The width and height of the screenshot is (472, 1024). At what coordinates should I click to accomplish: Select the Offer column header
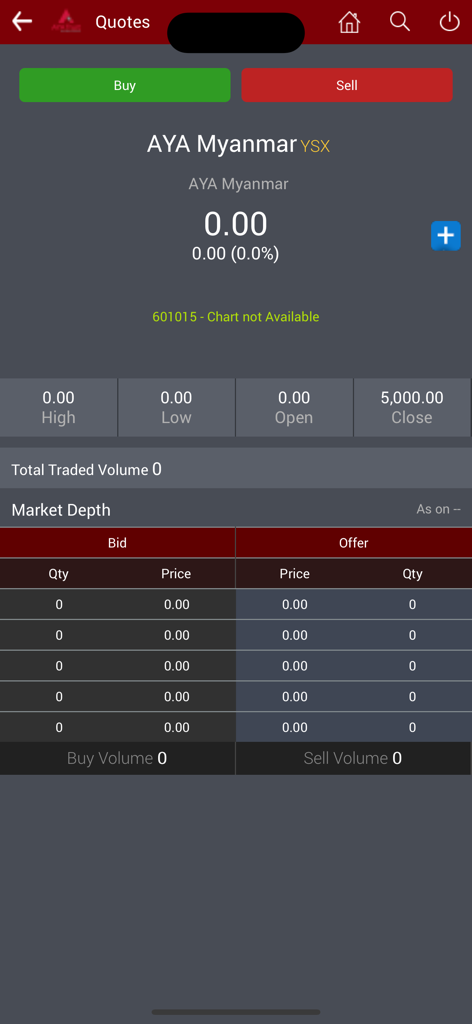point(354,543)
